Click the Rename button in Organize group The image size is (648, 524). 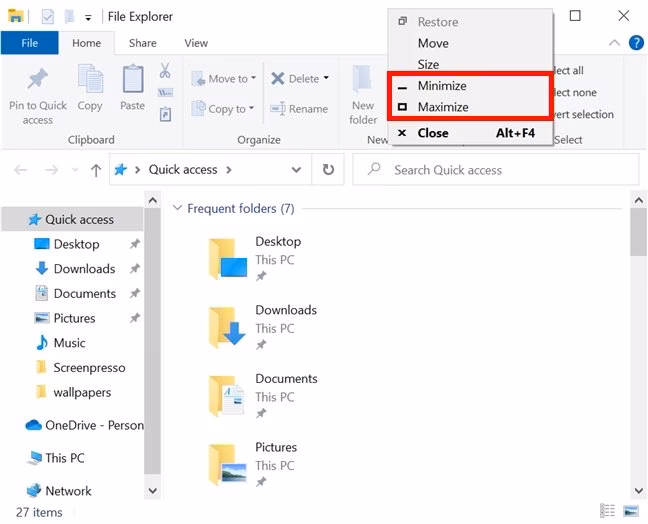[x=299, y=109]
